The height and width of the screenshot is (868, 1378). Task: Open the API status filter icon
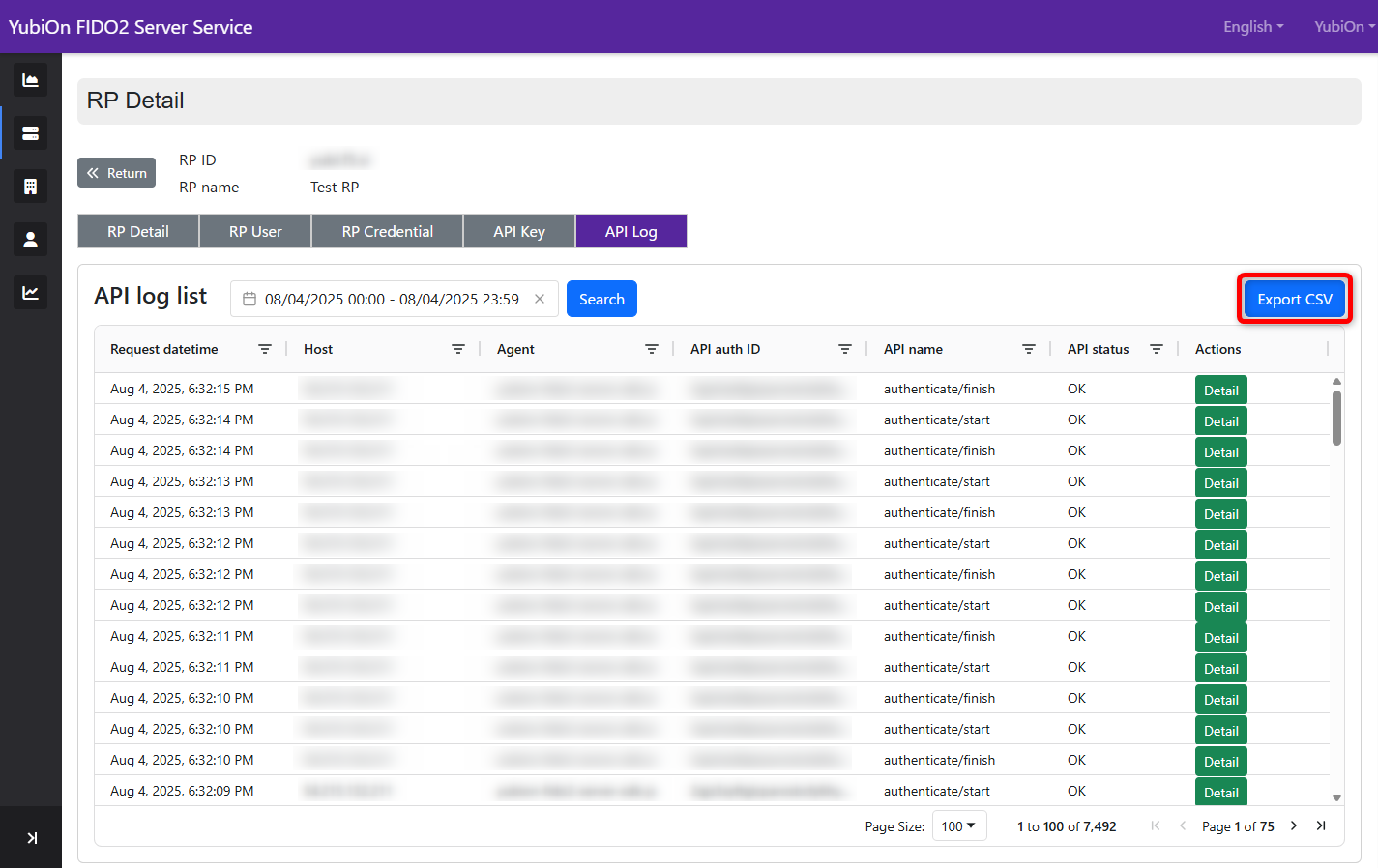pyautogui.click(x=1157, y=349)
